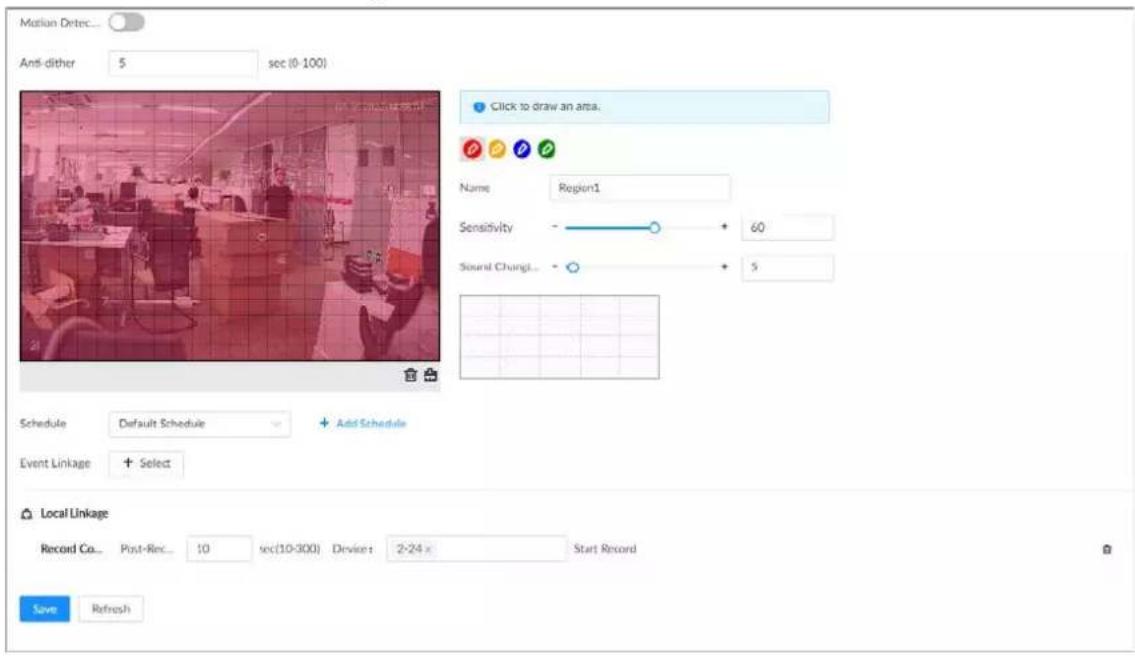Click the Anti-dither input field
The height and width of the screenshot is (656, 1135).
[183, 63]
